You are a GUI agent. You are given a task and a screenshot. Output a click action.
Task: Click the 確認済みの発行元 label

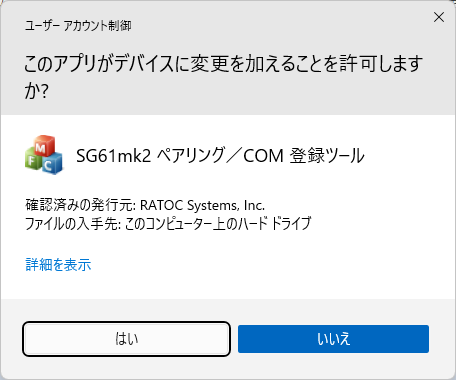pos(79,205)
